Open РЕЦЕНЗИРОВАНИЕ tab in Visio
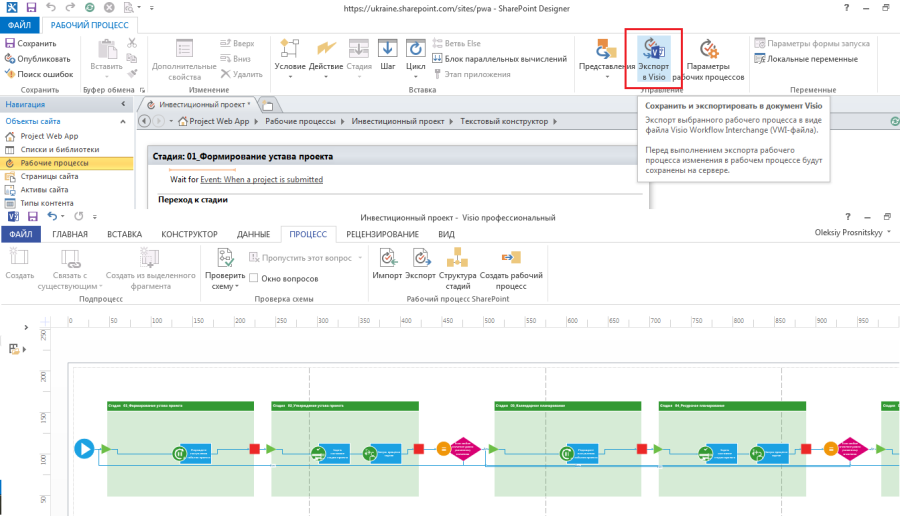The image size is (900, 516). (382, 234)
